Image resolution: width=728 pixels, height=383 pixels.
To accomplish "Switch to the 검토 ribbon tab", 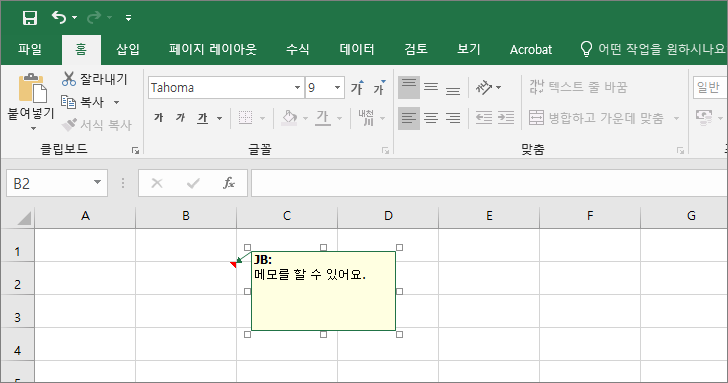I will click(416, 49).
